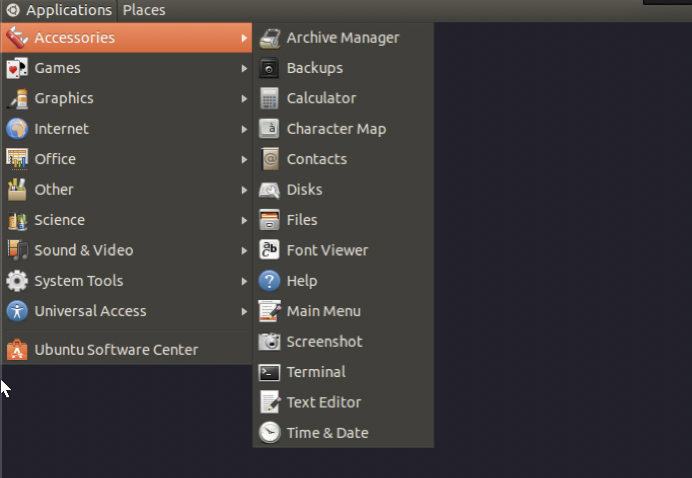Expand the System Tools submenu arrow
692x478 pixels.
click(244, 281)
